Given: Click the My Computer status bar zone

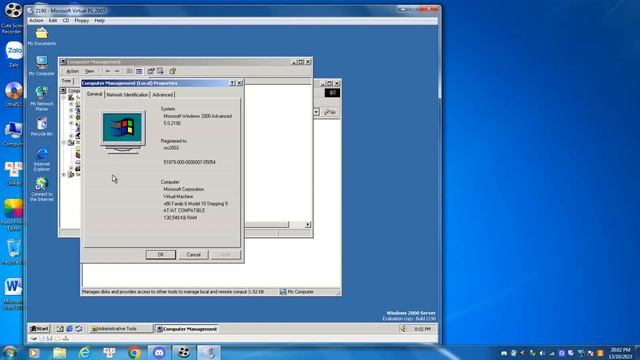Looking at the screenshot, I should click(309, 292).
